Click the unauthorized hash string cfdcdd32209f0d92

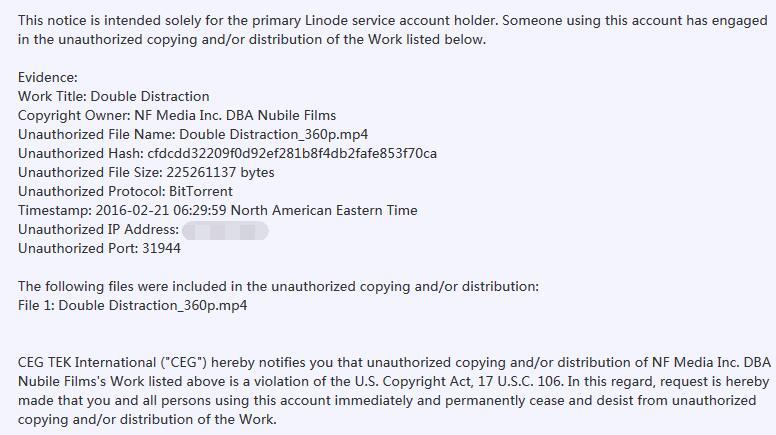tap(292, 153)
